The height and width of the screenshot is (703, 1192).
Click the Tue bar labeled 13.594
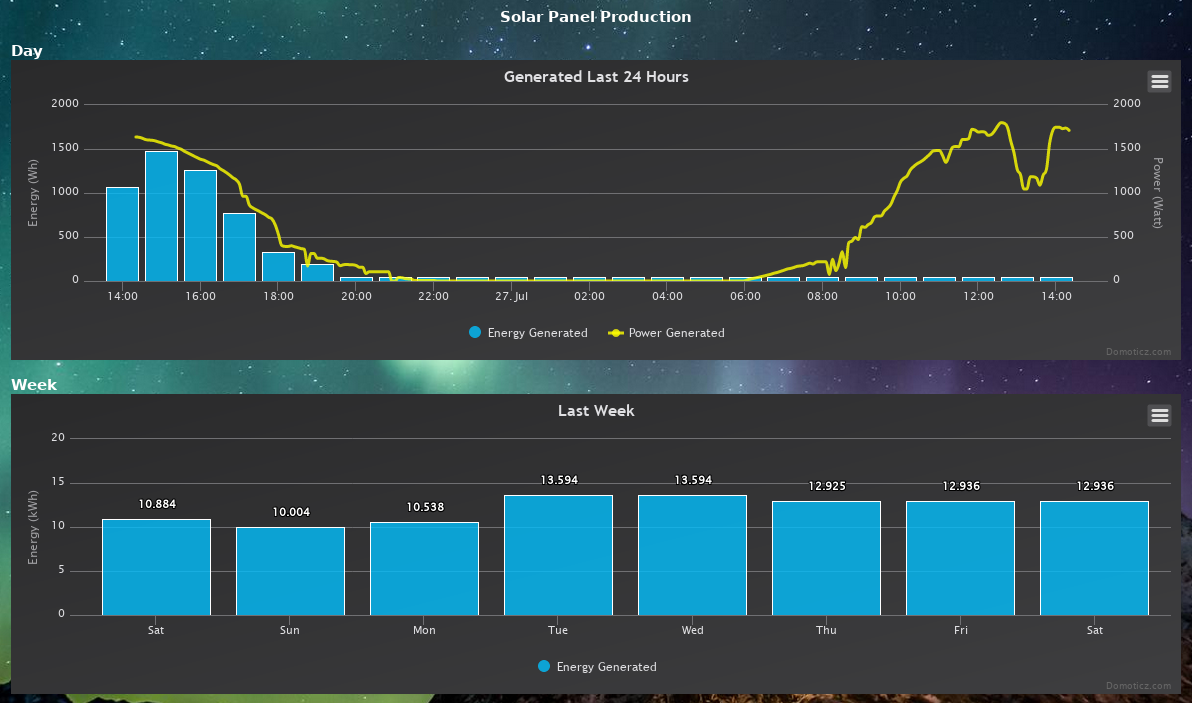(559, 555)
